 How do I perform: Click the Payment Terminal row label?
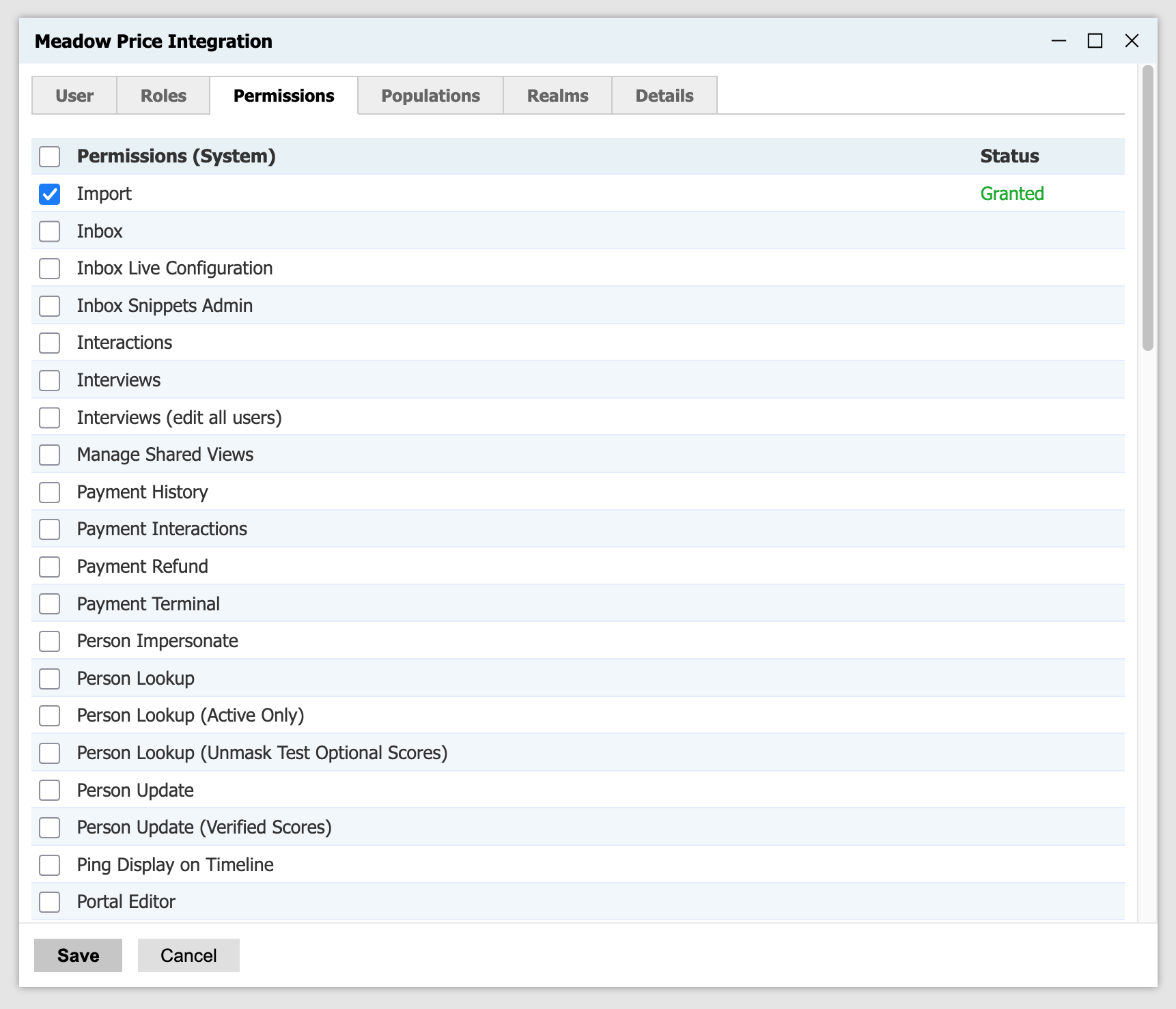coord(148,604)
